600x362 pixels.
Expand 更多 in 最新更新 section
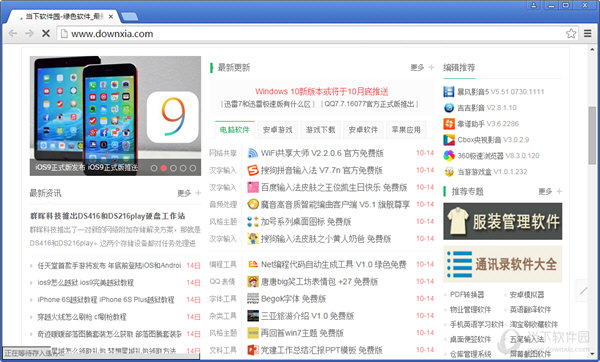tap(422, 68)
